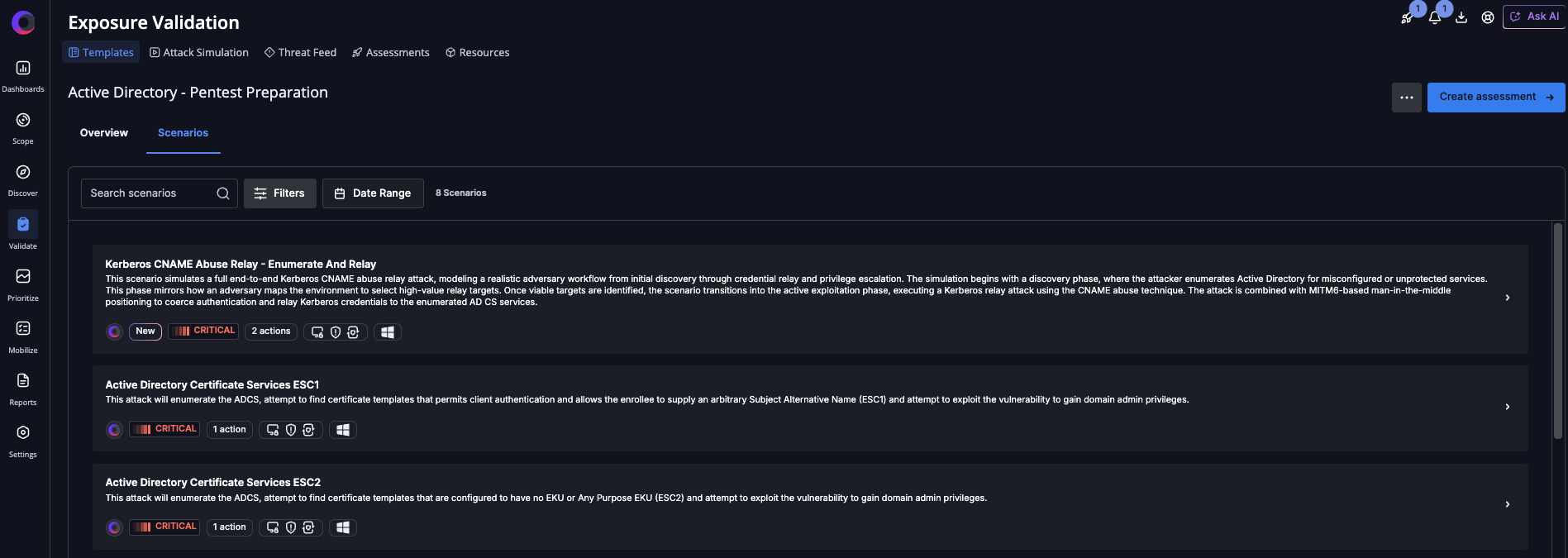Click the Create assessment button
Viewport: 1568px width, 558px height.
1495,98
